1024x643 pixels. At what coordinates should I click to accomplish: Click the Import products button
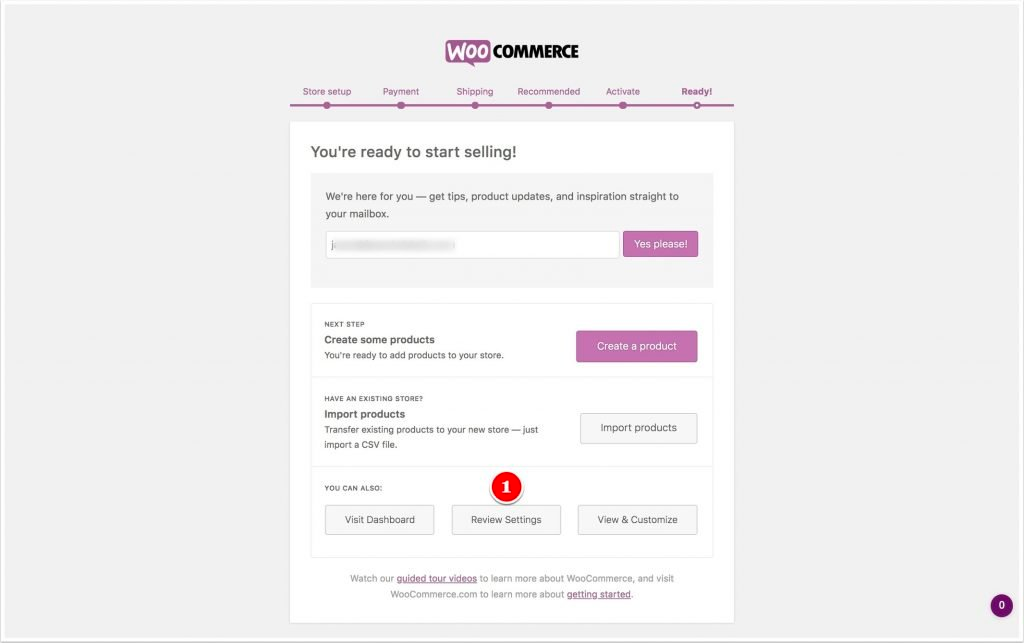click(638, 428)
